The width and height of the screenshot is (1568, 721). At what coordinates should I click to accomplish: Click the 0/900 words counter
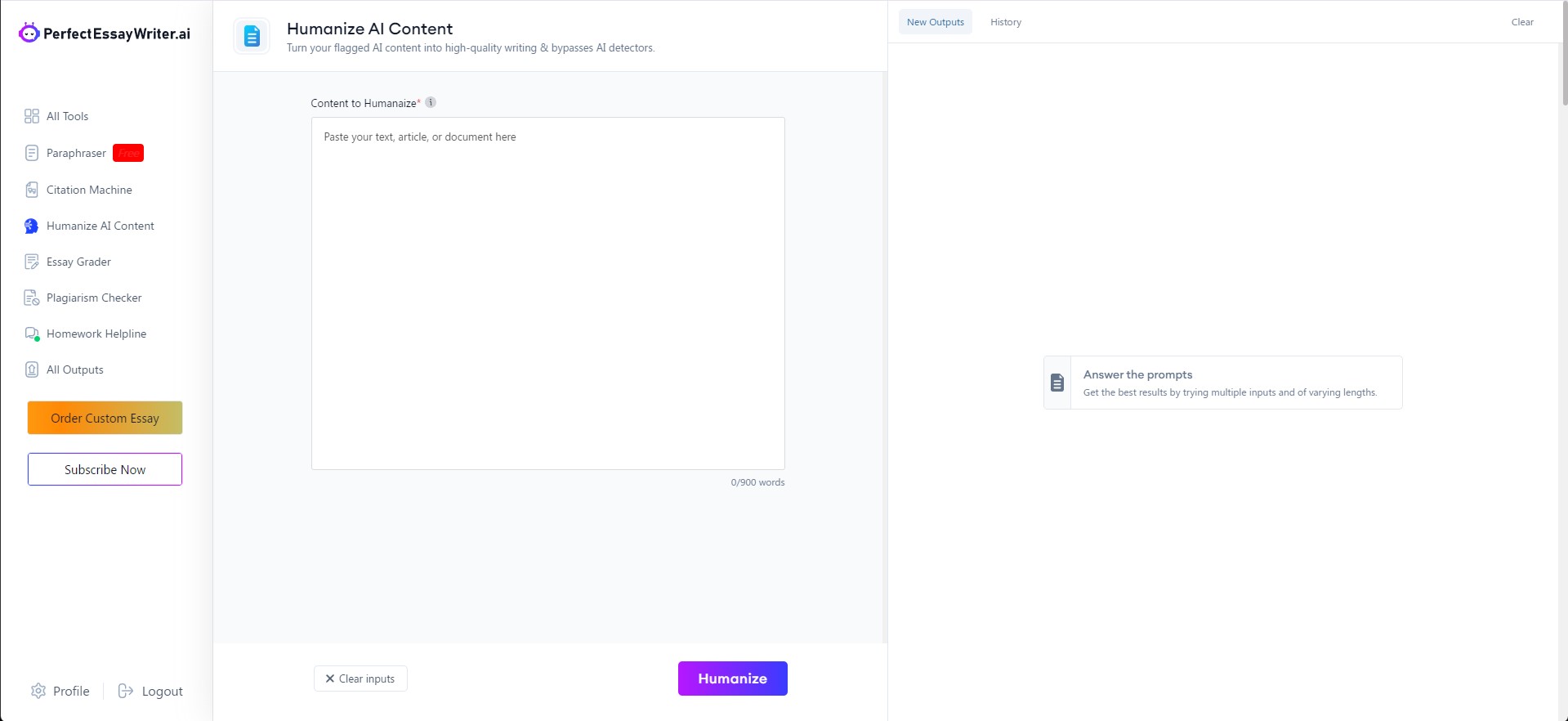tap(757, 482)
